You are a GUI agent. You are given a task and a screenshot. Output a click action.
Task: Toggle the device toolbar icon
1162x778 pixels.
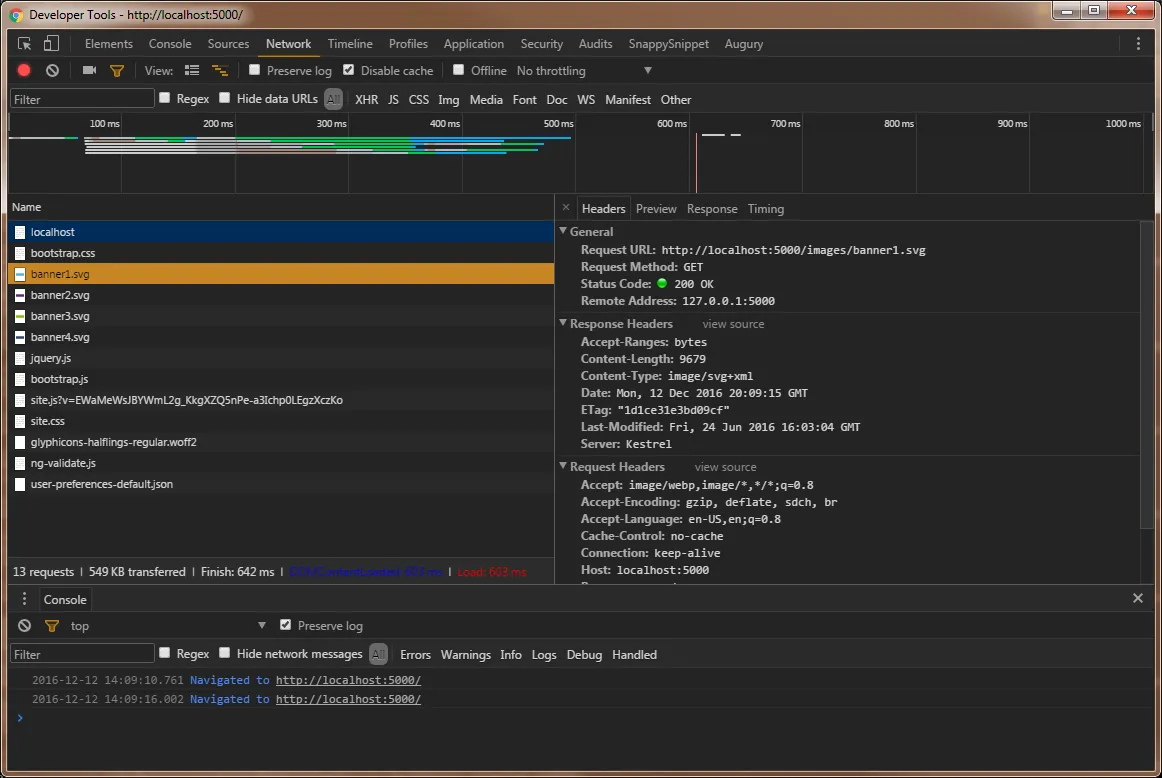(x=51, y=44)
